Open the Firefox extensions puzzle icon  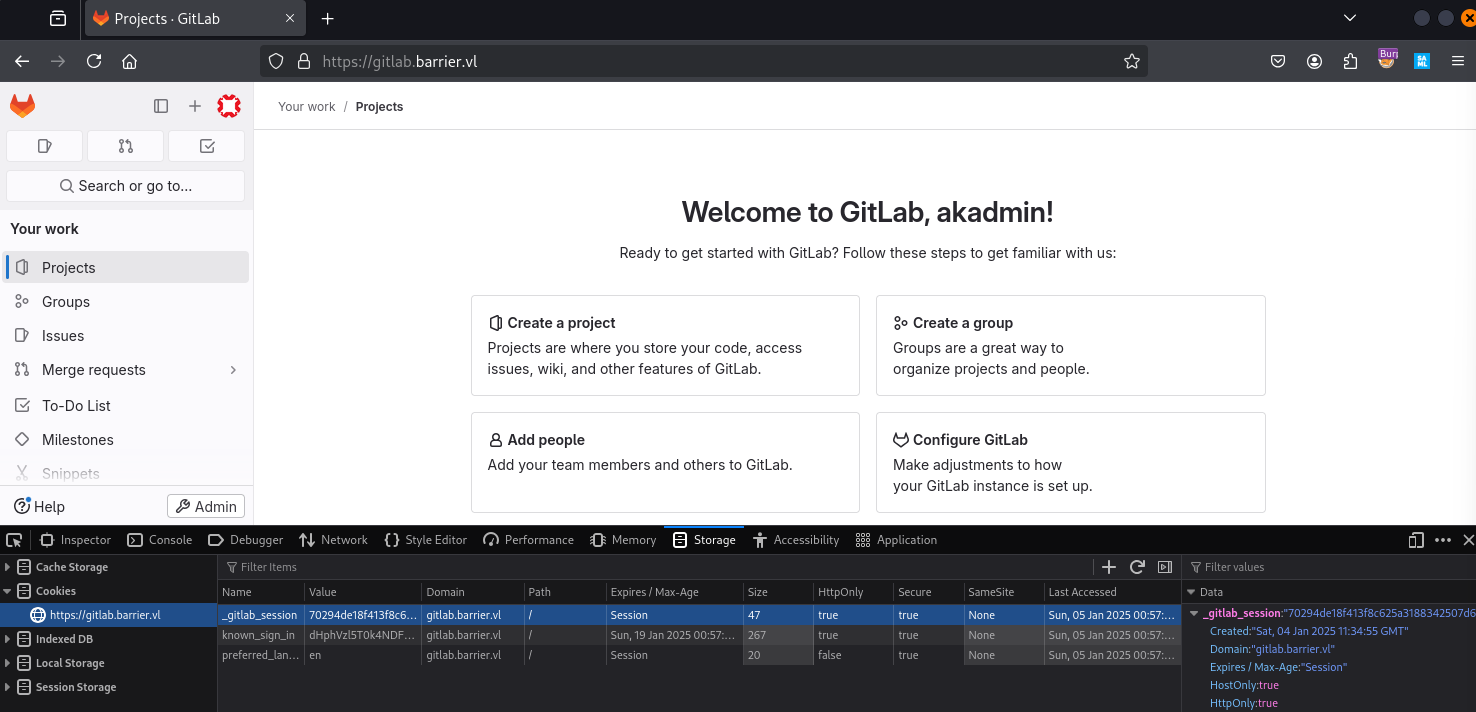coord(1351,61)
